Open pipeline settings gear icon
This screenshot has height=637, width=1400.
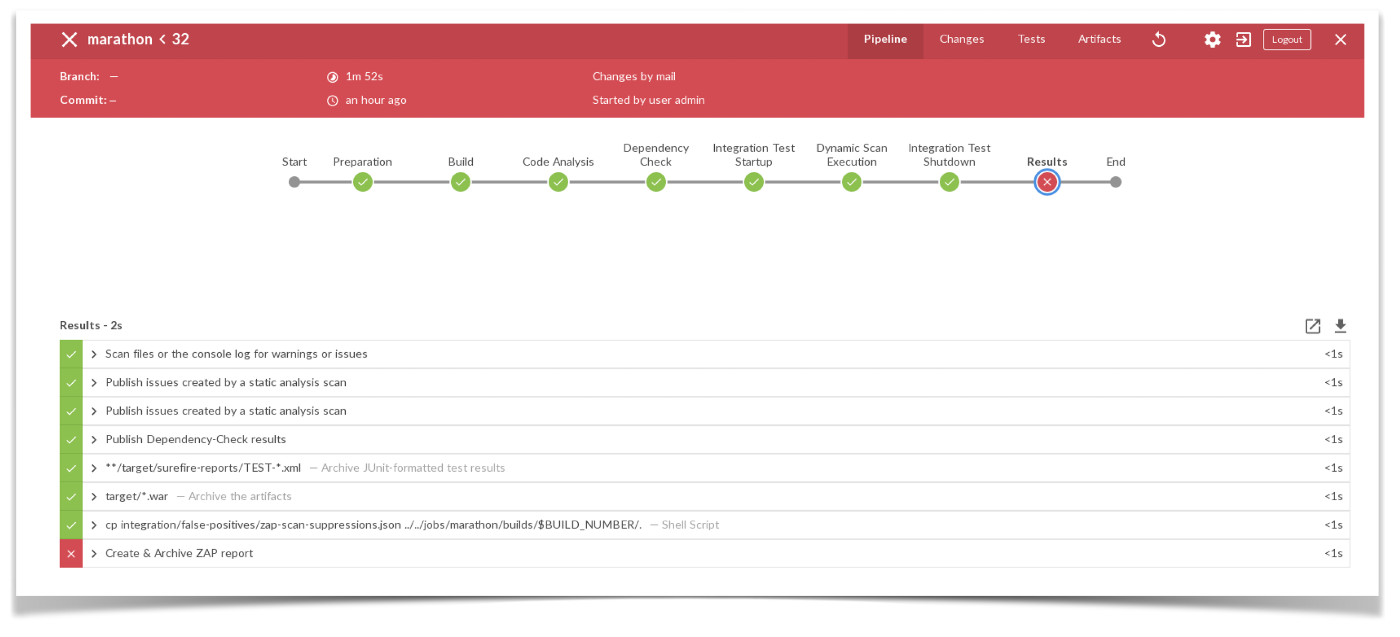1212,40
